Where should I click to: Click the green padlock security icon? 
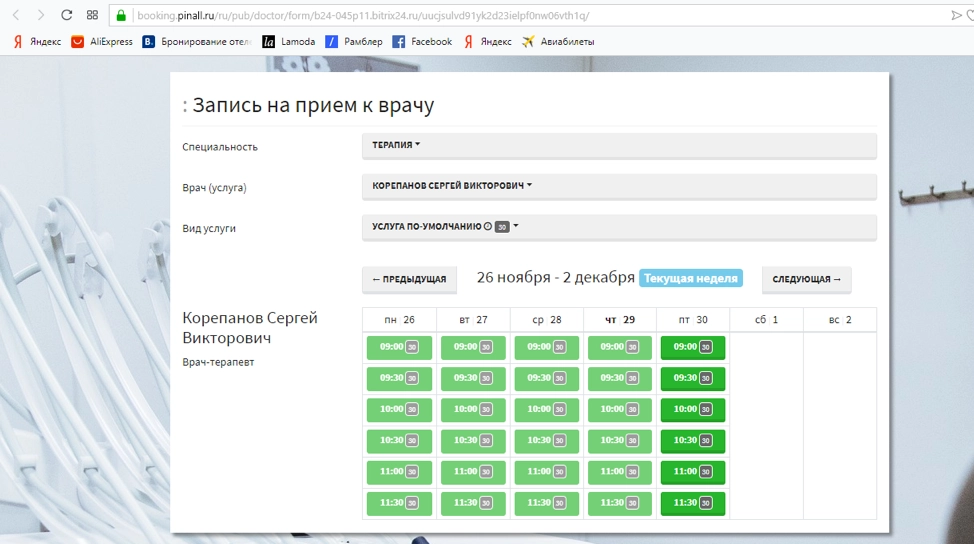(121, 15)
